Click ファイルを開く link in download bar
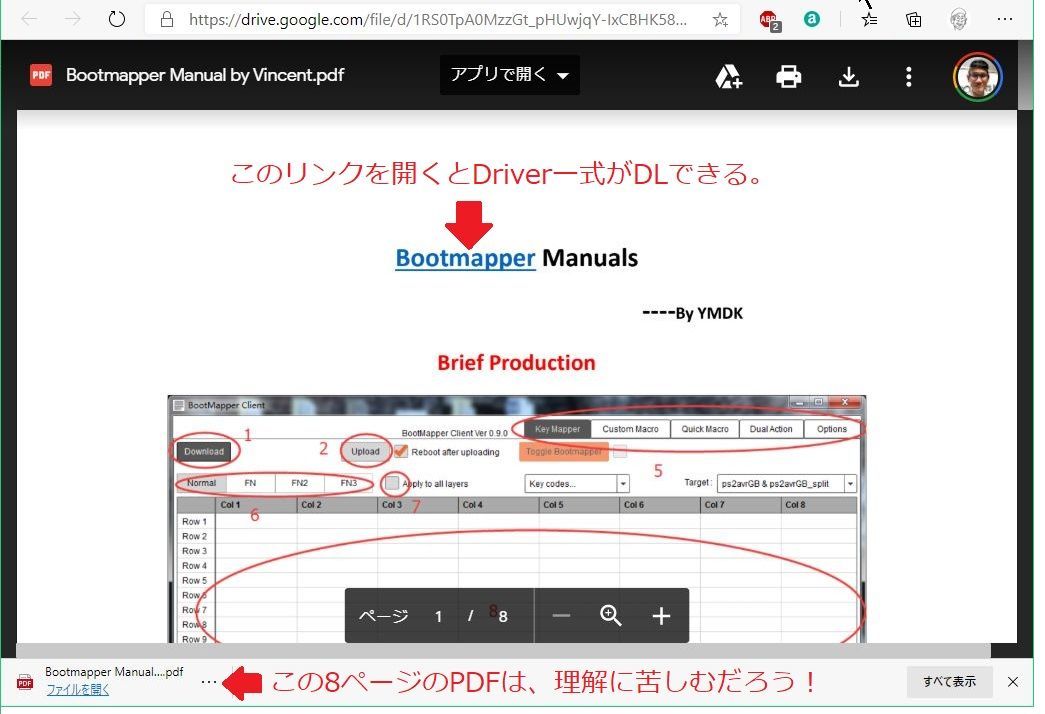This screenshot has height=714, width=1045. [x=77, y=690]
